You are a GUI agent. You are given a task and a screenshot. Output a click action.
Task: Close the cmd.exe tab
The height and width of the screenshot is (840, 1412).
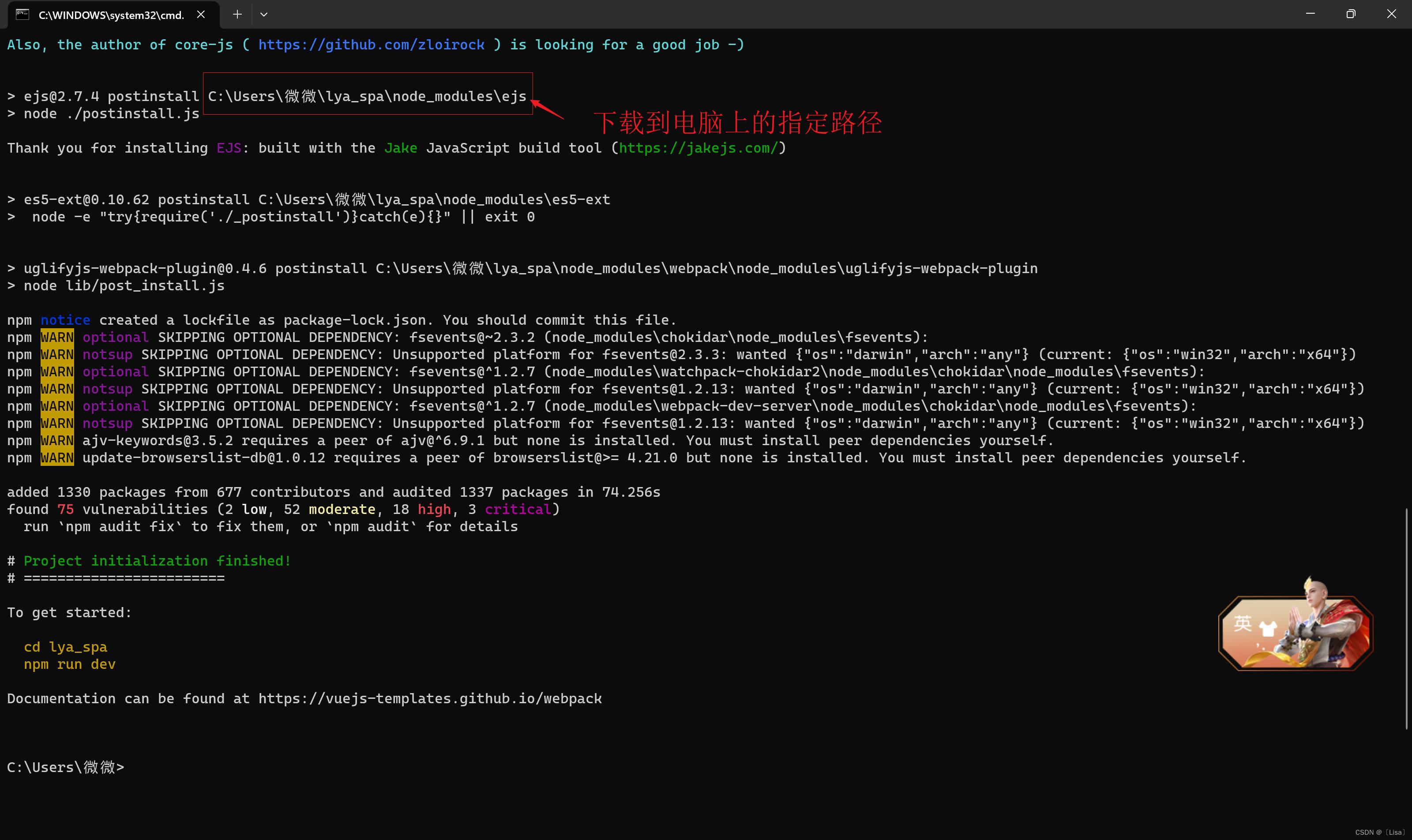pyautogui.click(x=201, y=15)
